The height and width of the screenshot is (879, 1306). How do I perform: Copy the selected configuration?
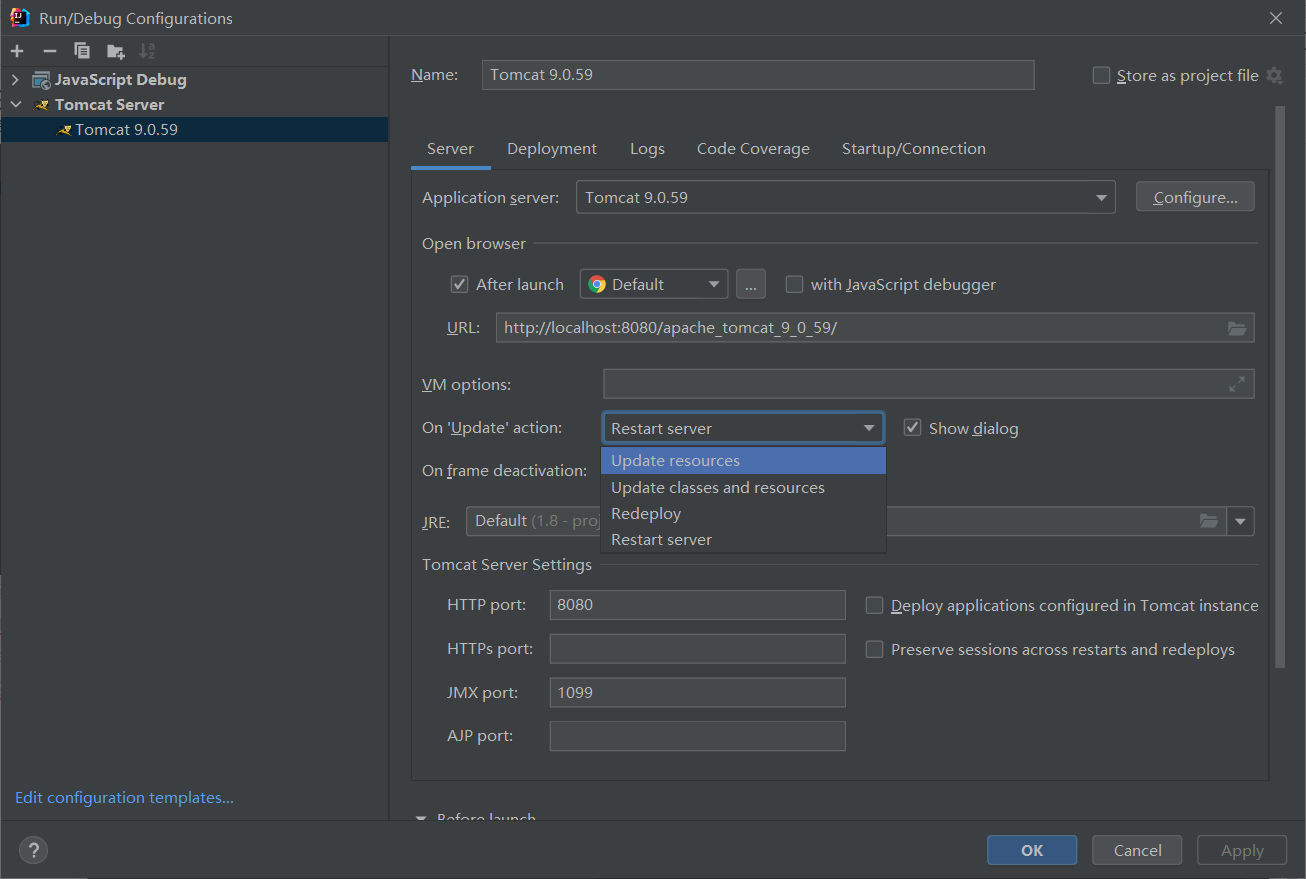(x=82, y=51)
